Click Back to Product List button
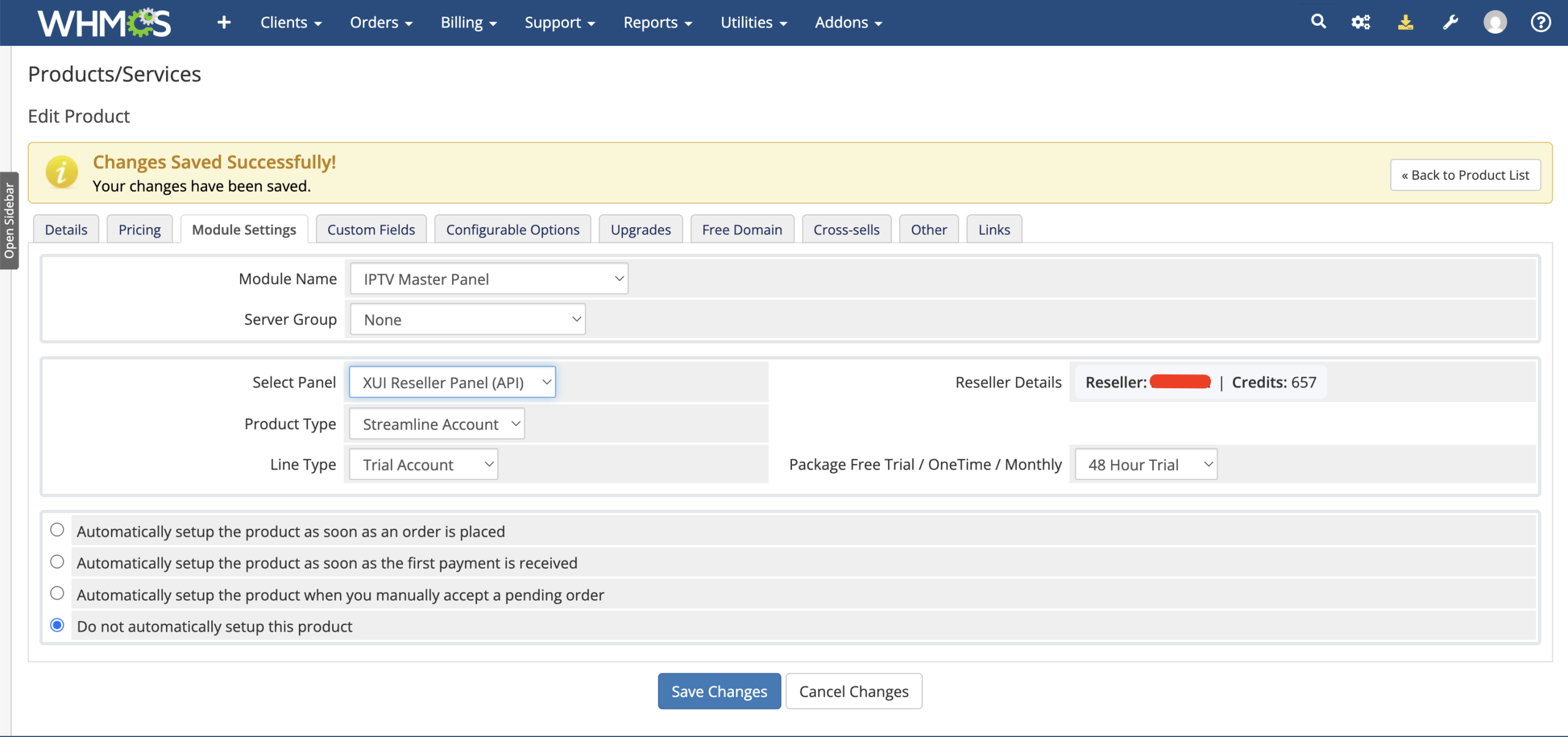1568x737 pixels. pos(1465,175)
